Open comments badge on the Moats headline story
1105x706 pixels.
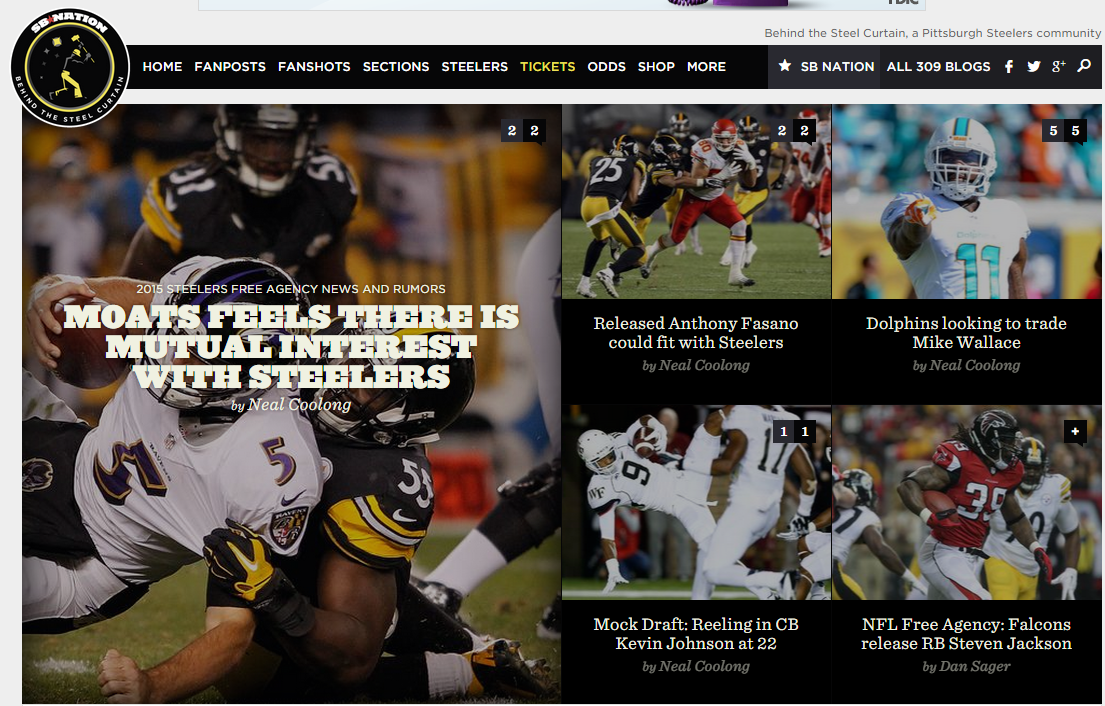click(523, 130)
